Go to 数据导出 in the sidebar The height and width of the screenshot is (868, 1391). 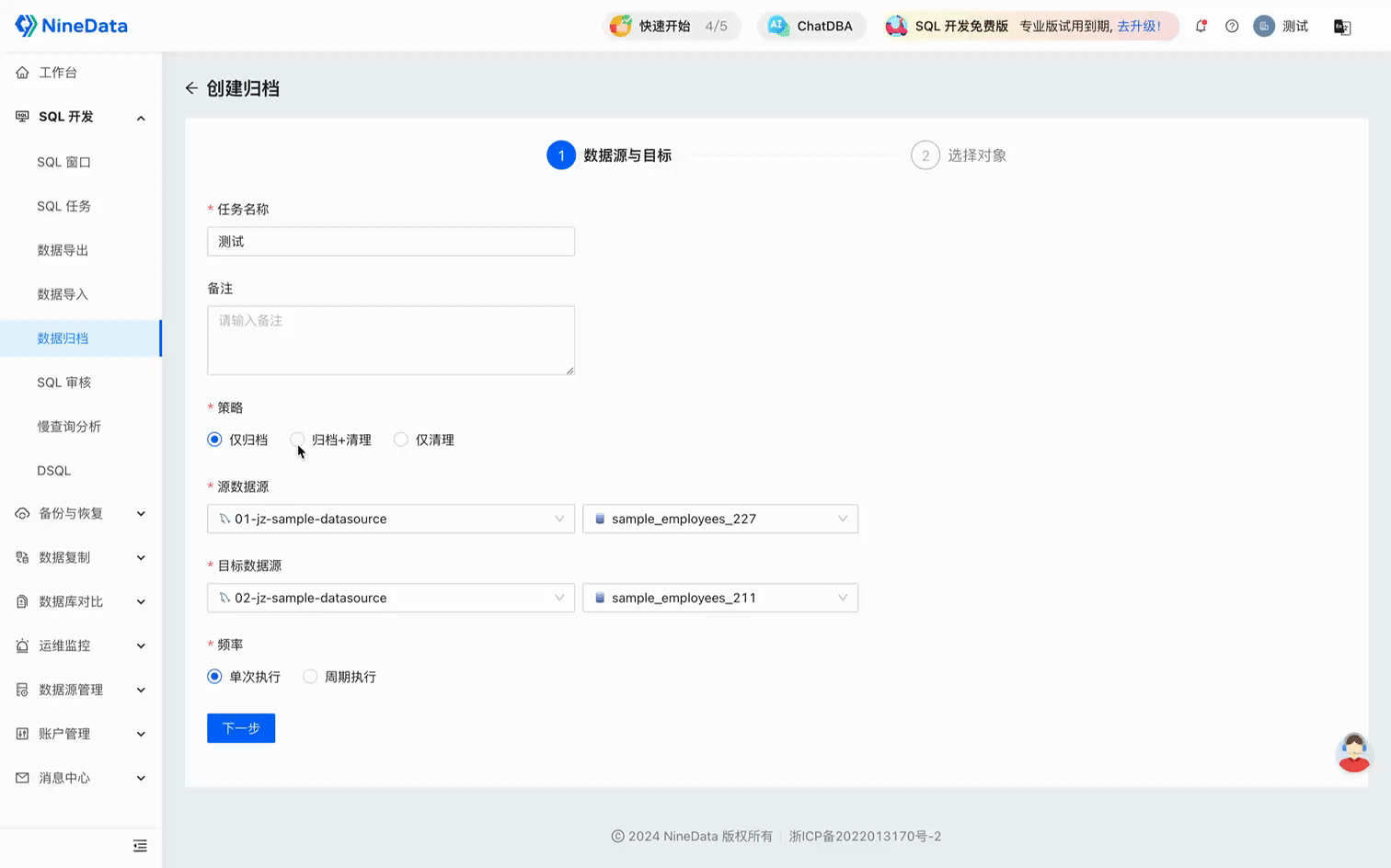[63, 250]
